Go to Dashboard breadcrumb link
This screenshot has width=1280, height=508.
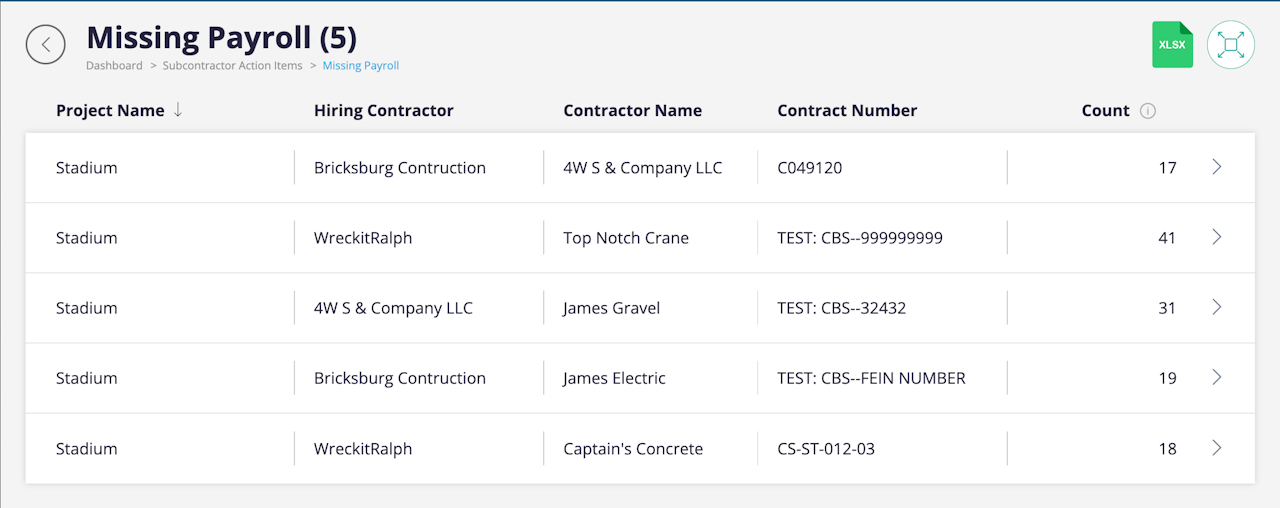pos(114,66)
